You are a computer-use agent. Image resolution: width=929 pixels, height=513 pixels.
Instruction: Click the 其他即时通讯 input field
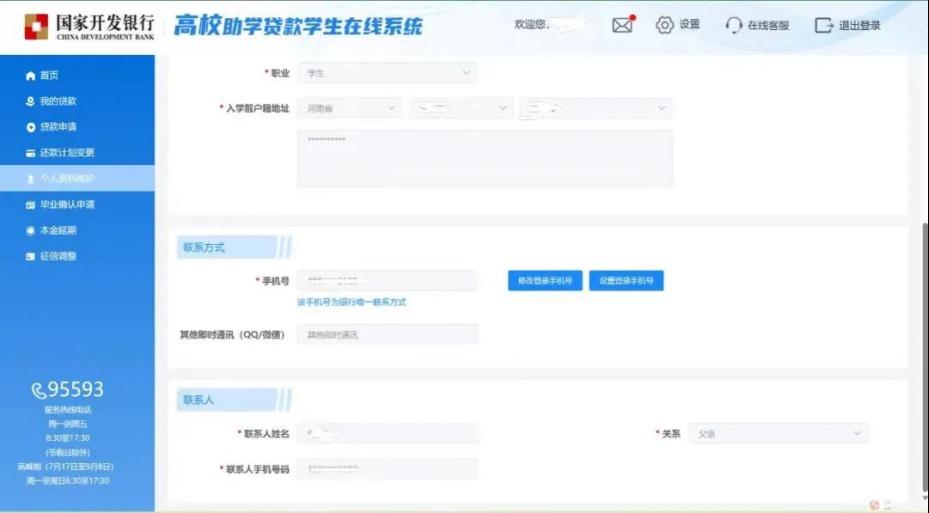point(387,335)
